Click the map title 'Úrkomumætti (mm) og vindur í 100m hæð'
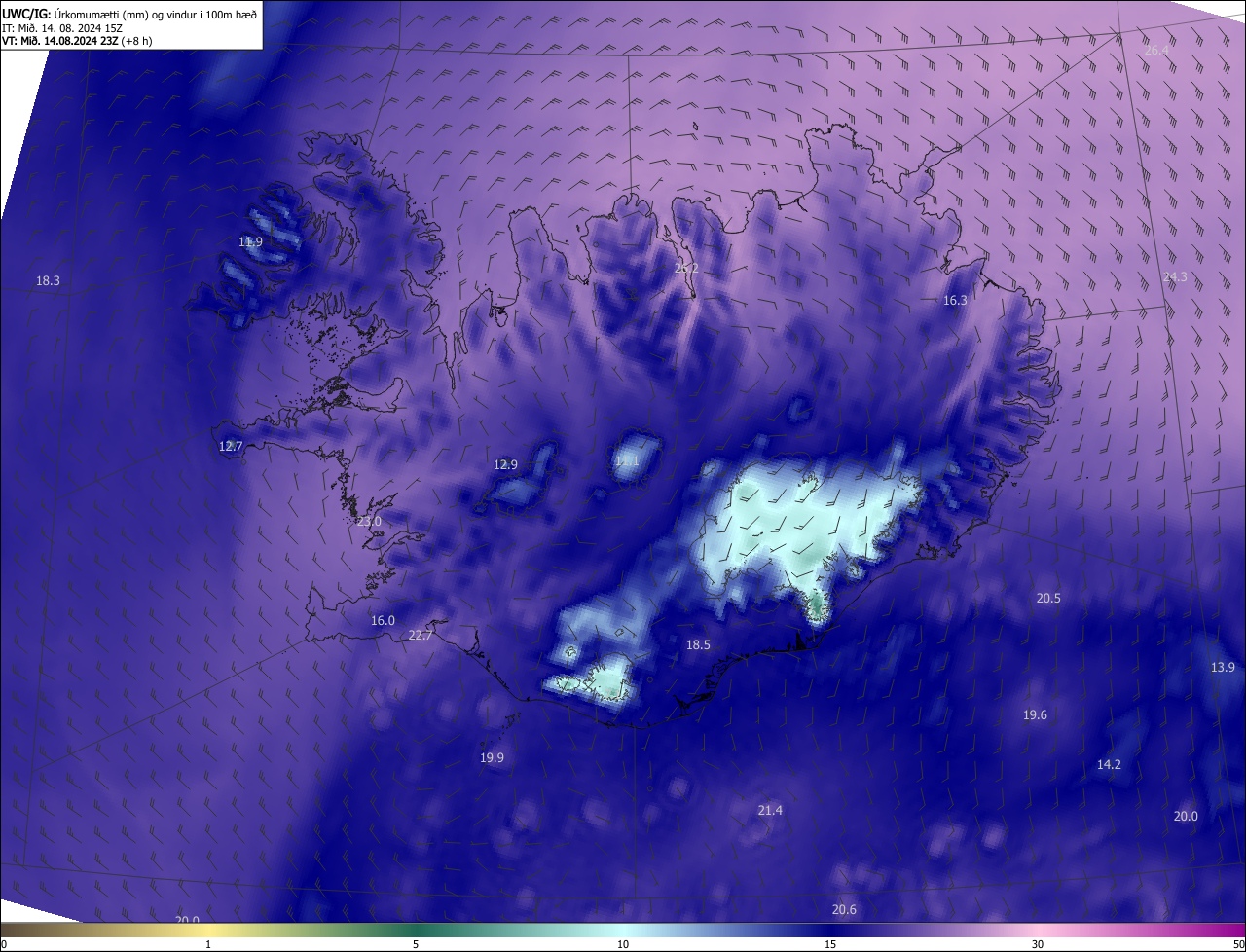The height and width of the screenshot is (952, 1246). pos(155,14)
